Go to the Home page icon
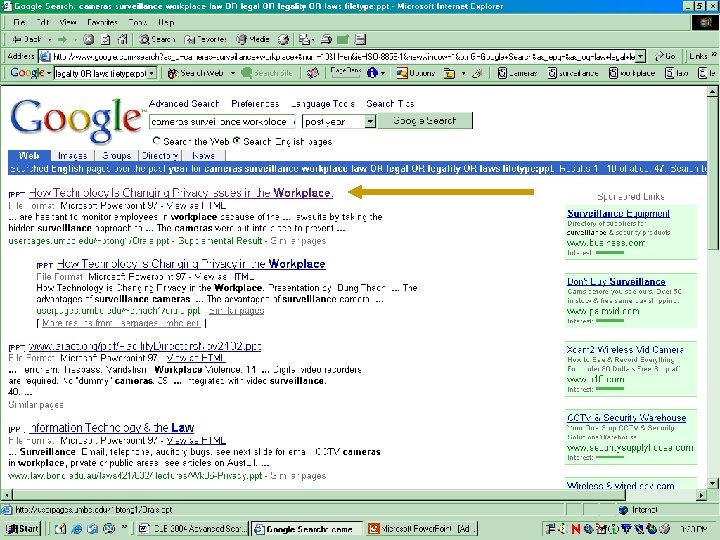Viewport: 720px width, 540px height. click(122, 39)
